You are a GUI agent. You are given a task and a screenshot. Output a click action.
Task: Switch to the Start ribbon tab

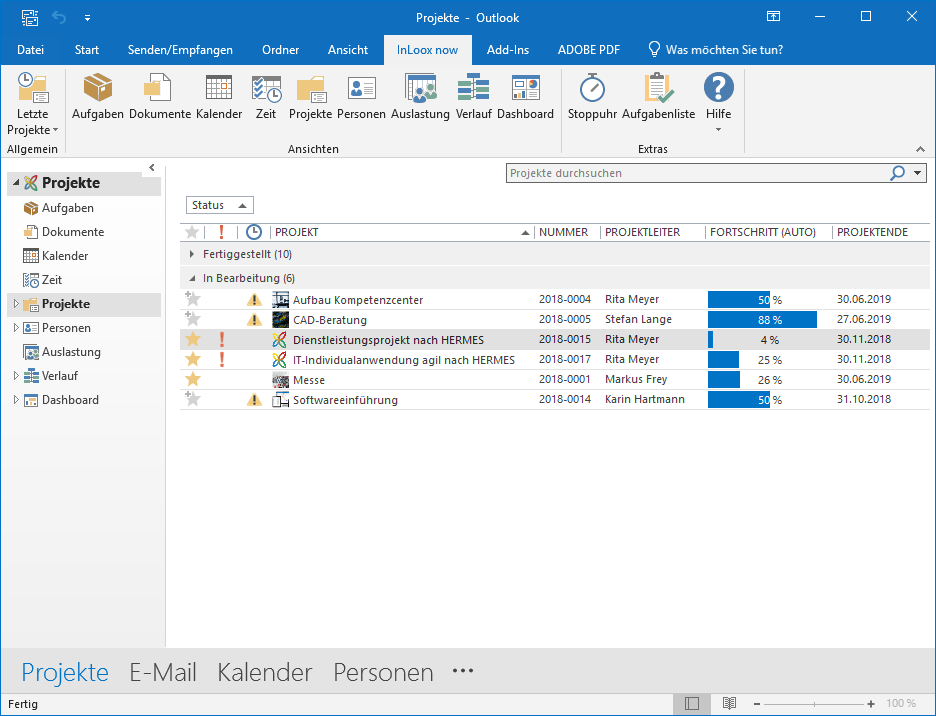(x=87, y=50)
